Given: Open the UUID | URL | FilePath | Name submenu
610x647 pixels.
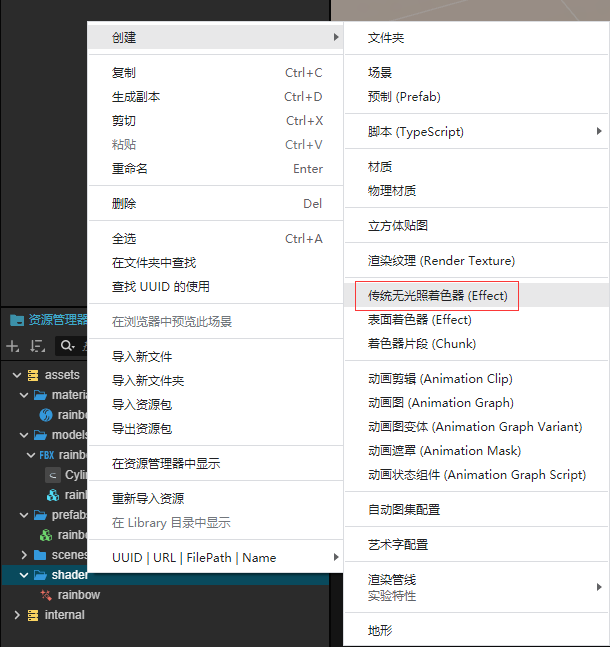Looking at the screenshot, I should [215, 557].
